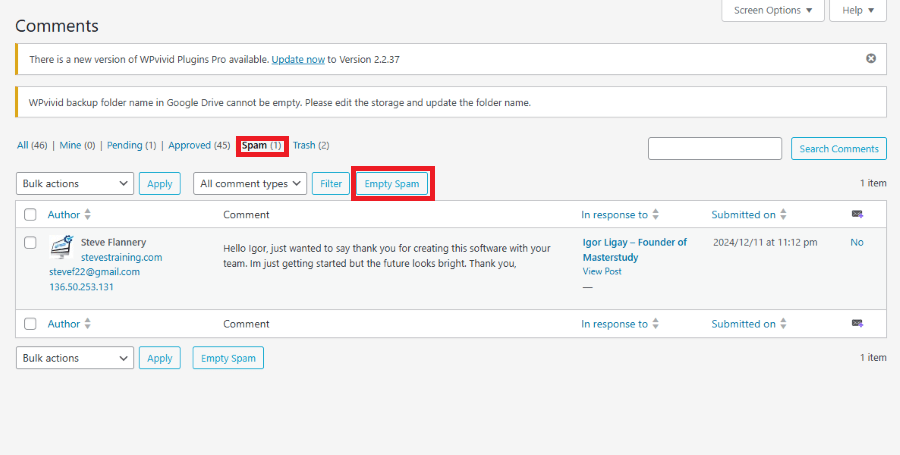The image size is (900, 455).
Task: Click the top Empty Spam button
Action: (x=392, y=184)
